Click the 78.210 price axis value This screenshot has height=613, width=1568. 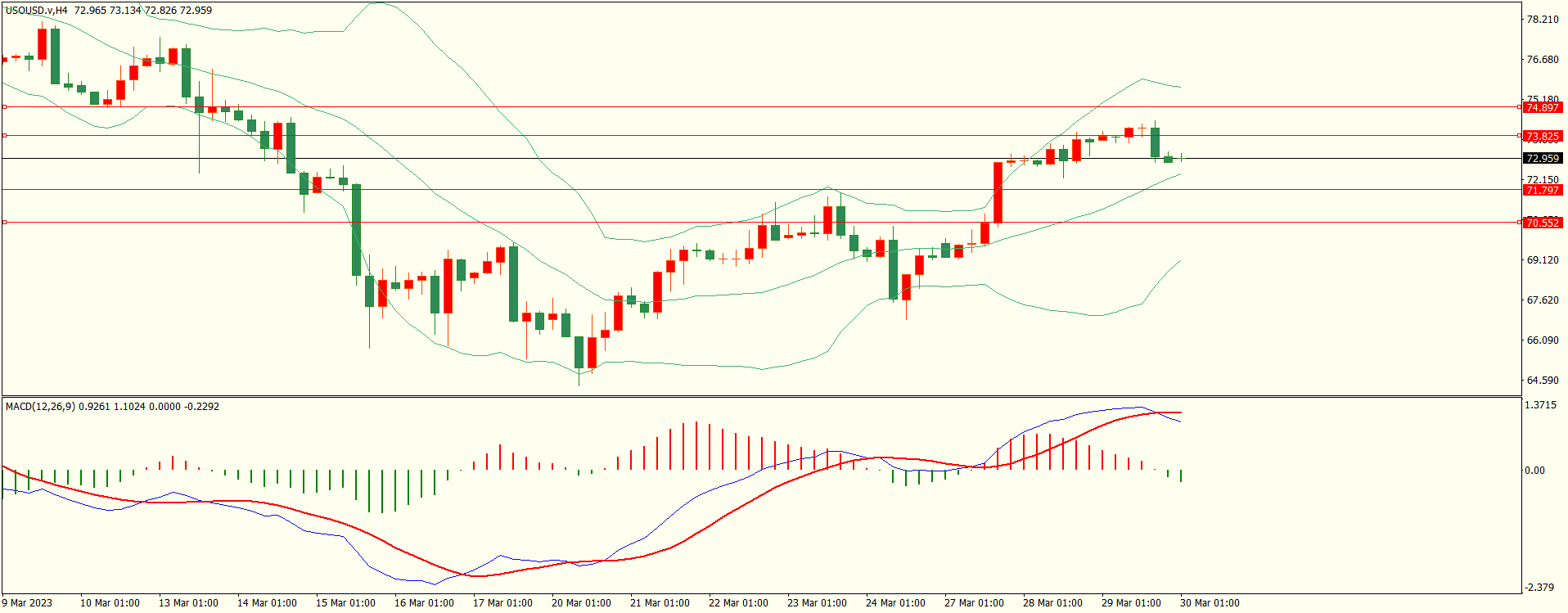pos(1543,20)
